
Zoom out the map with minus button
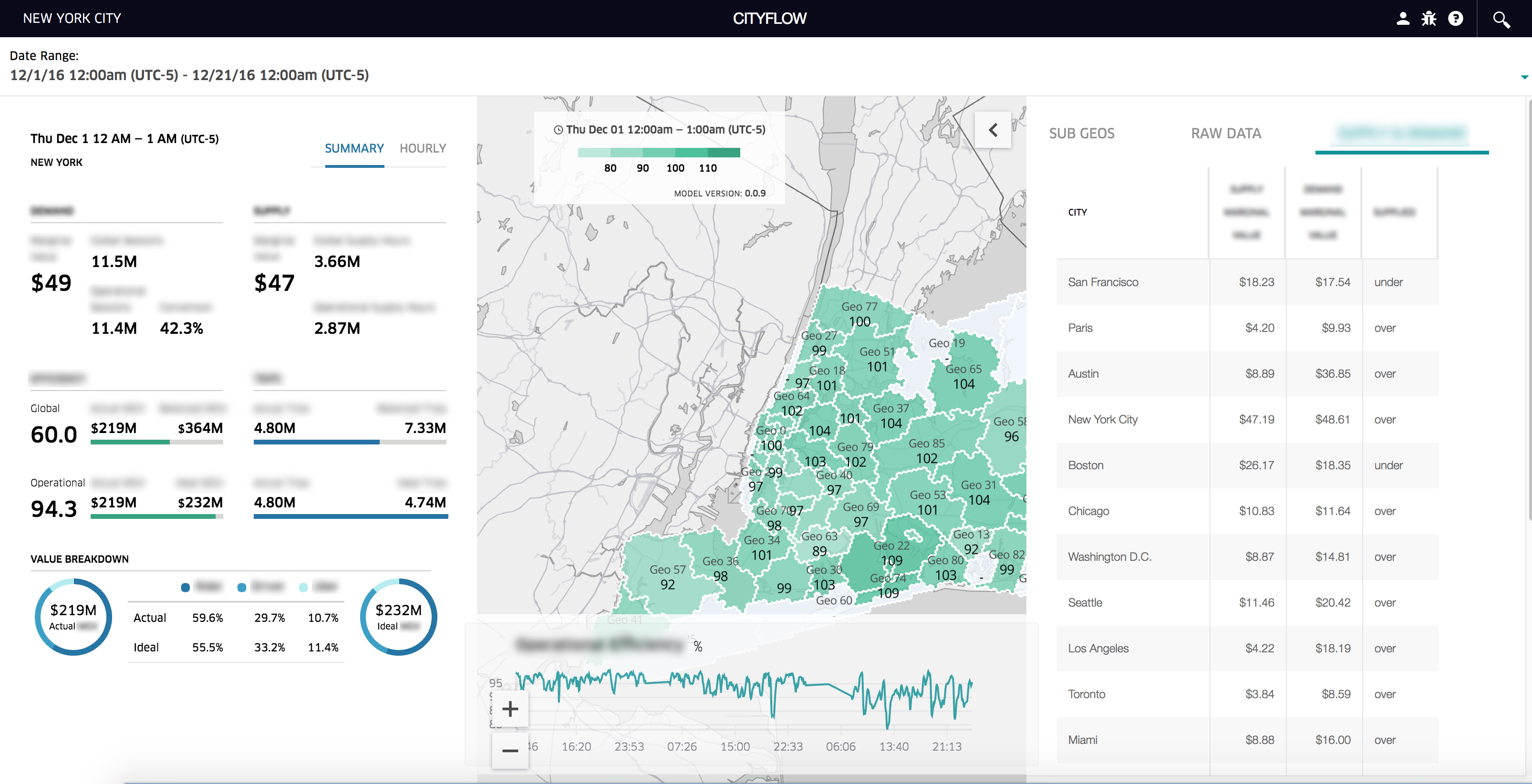pyautogui.click(x=510, y=751)
